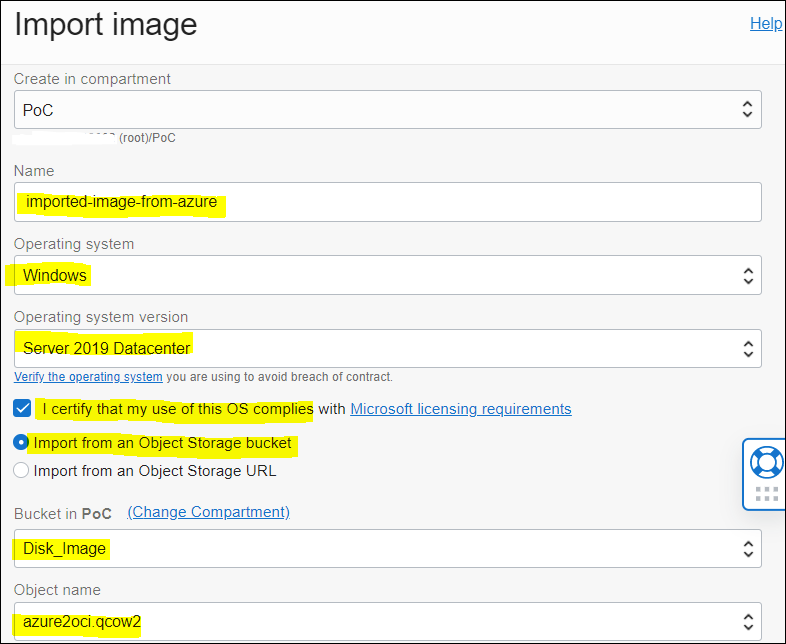Open the Operating system dropdown
Viewport: 786px width, 644px height.
(387, 275)
